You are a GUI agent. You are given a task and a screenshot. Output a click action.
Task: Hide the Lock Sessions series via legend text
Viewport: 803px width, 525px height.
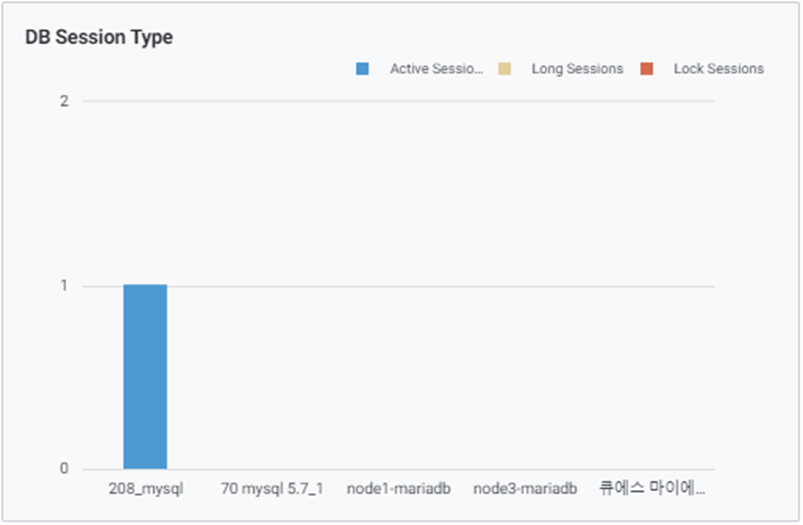coord(718,69)
